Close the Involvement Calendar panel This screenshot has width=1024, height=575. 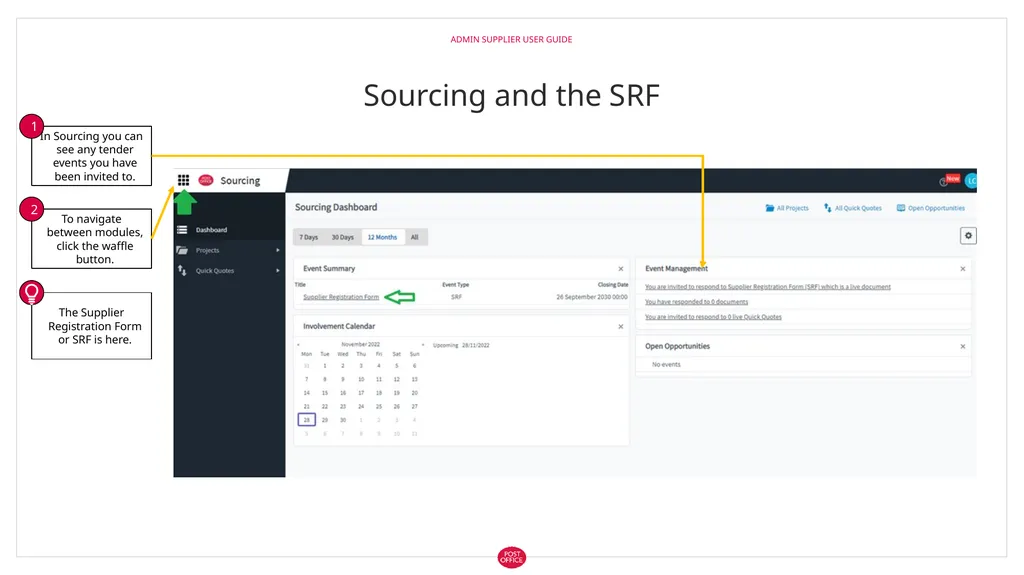621,326
